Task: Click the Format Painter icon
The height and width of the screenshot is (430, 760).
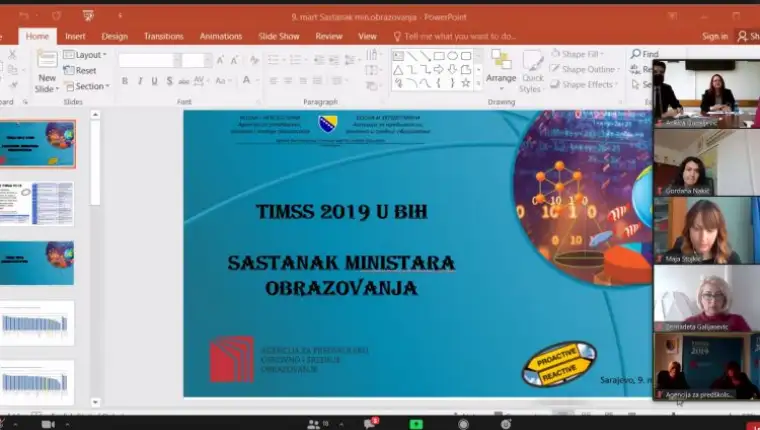Action: tap(14, 85)
